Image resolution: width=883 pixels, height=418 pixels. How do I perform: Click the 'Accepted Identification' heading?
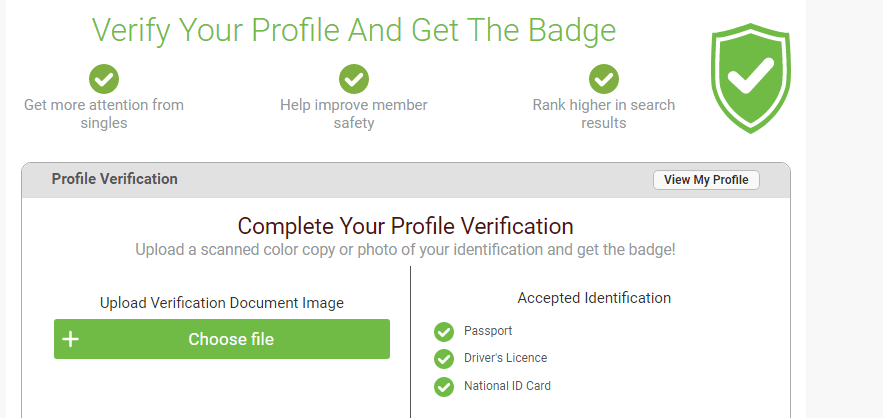(594, 298)
